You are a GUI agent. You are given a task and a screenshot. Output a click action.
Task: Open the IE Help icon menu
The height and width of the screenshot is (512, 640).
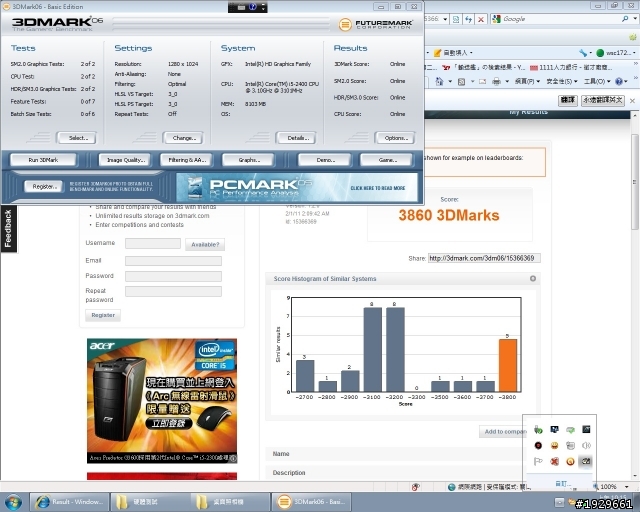coord(619,81)
